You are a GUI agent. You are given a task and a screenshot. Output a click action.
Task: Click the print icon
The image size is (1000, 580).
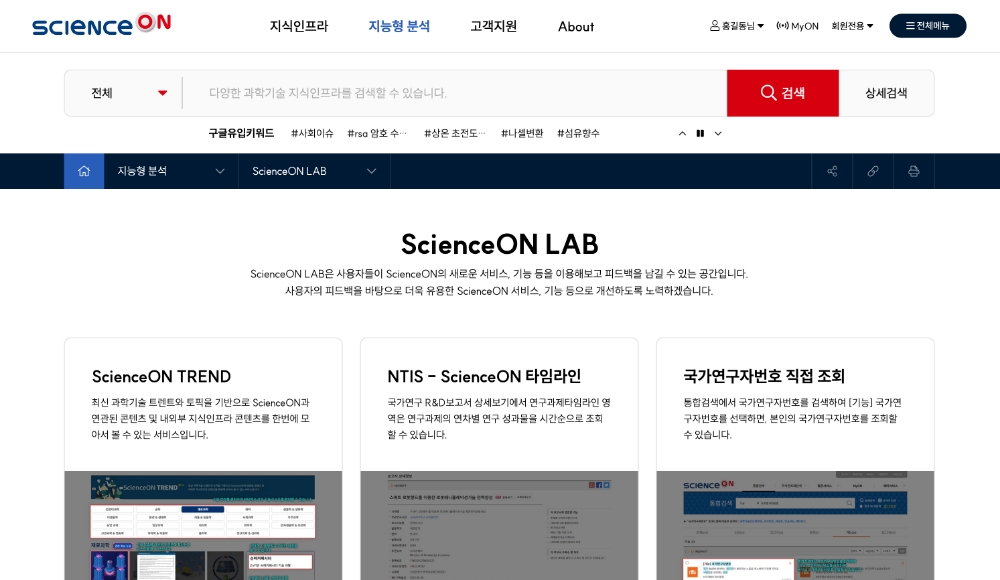point(914,171)
